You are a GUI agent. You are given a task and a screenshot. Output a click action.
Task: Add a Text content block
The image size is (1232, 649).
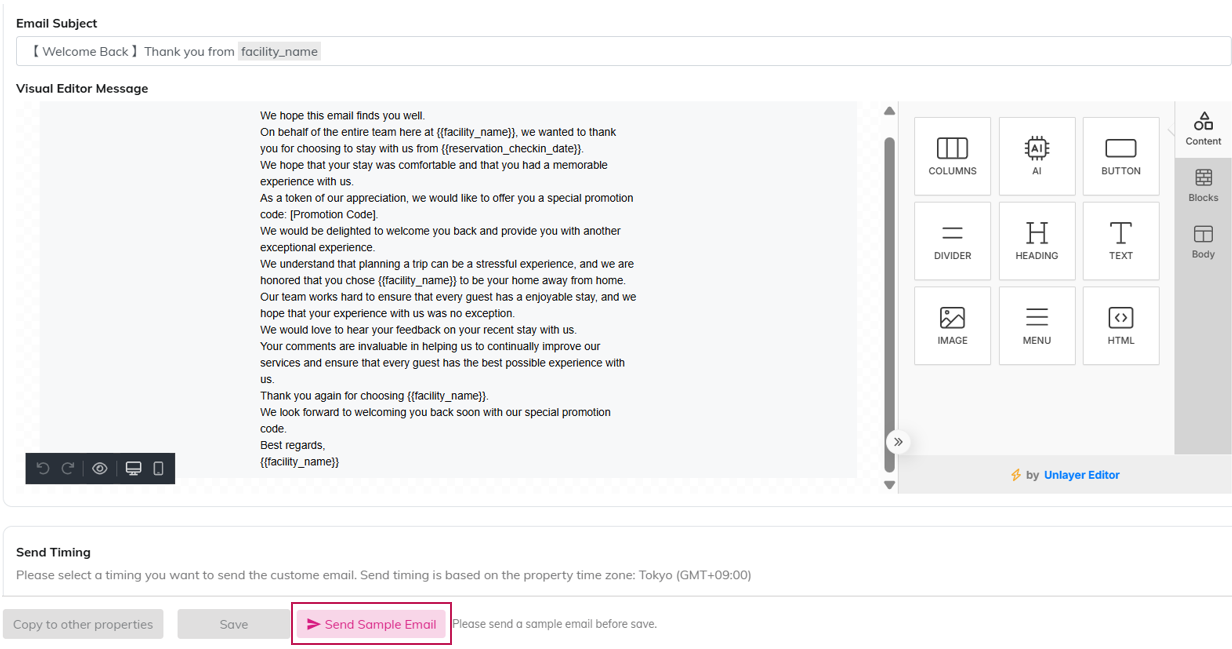(x=1121, y=241)
